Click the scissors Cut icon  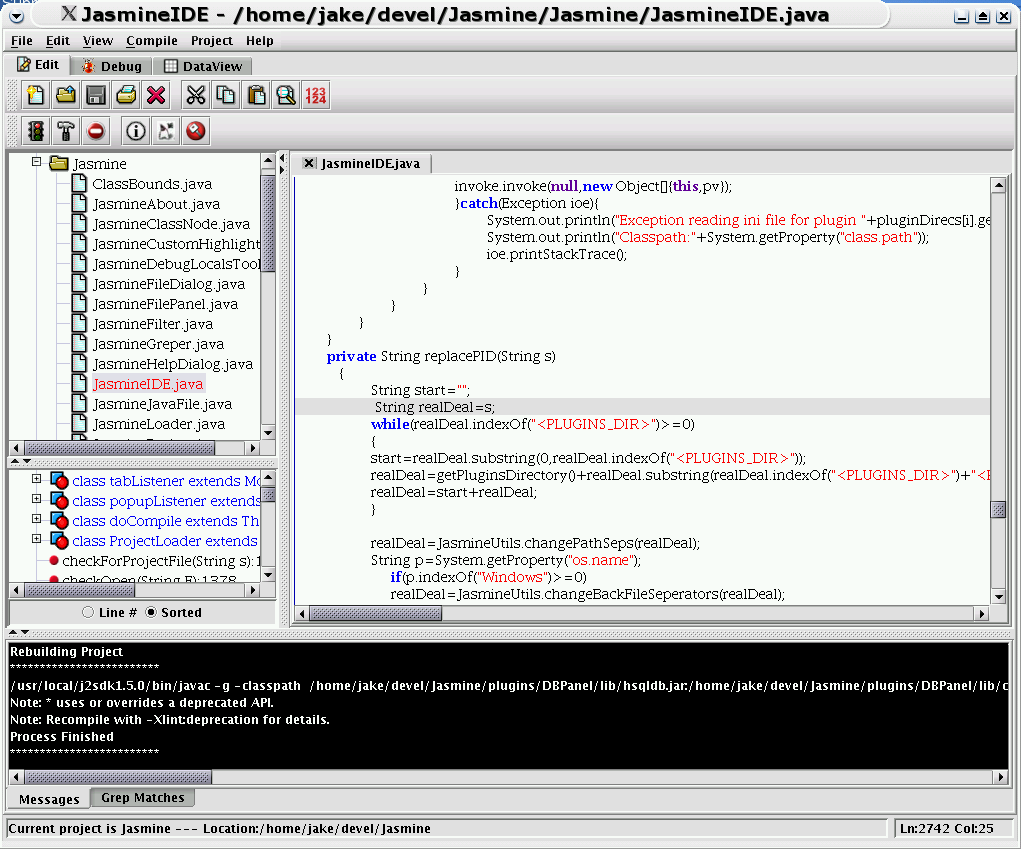[x=196, y=95]
